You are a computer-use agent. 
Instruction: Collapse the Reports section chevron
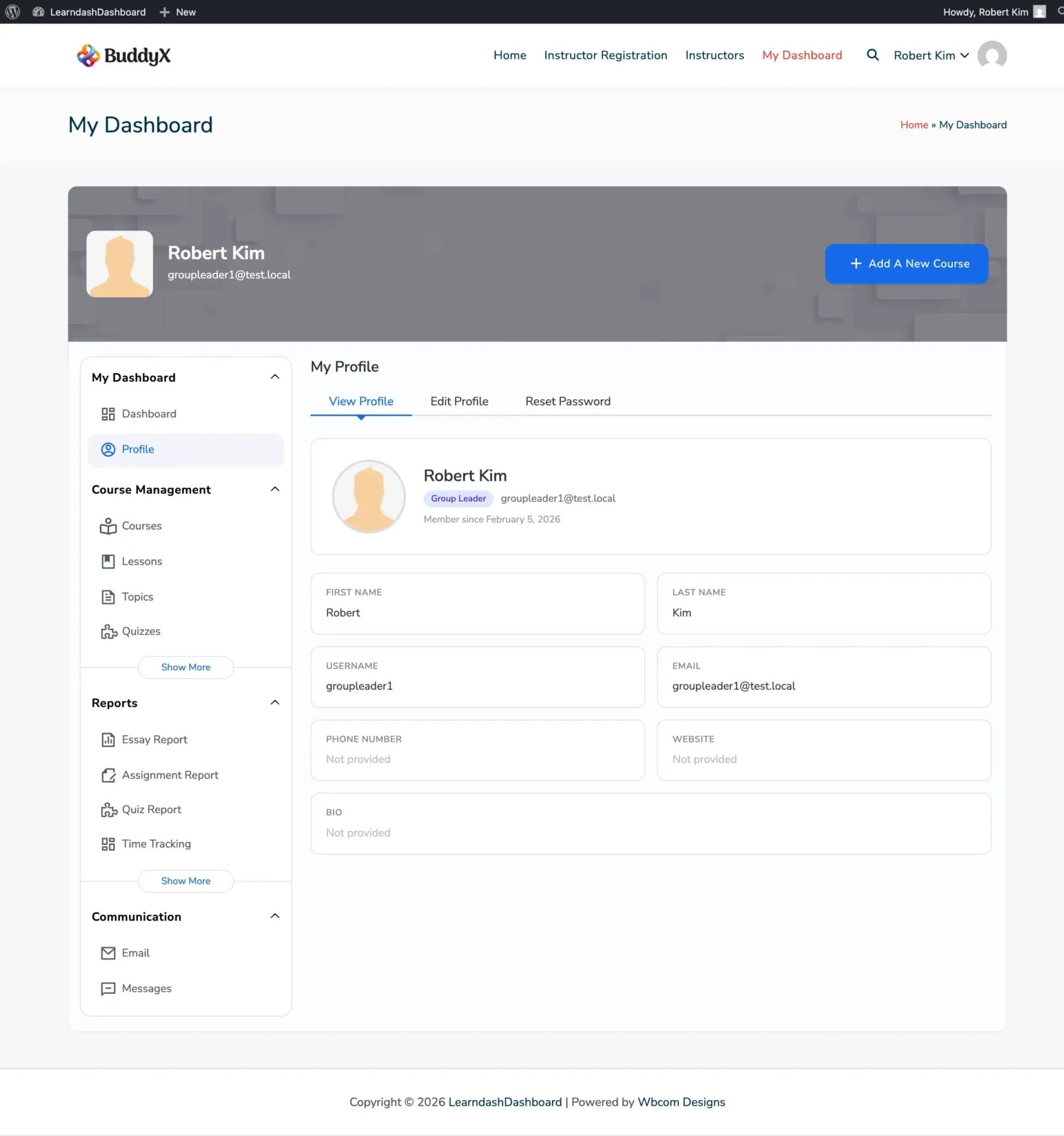(275, 702)
